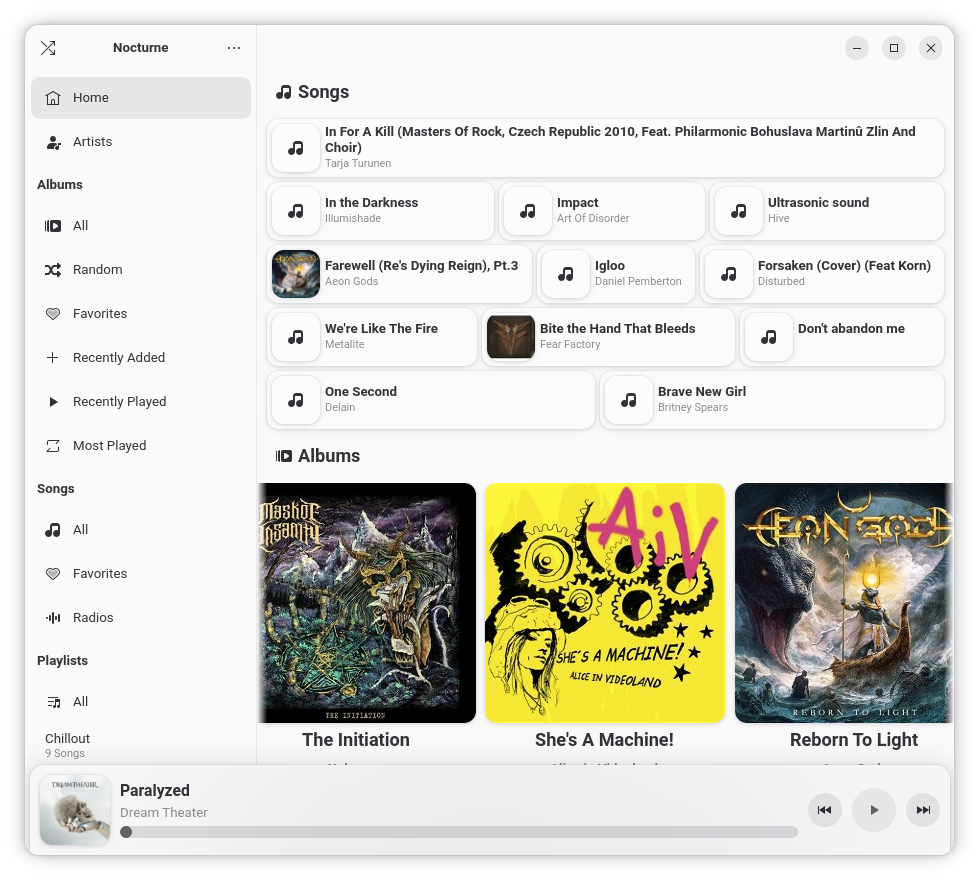The height and width of the screenshot is (880, 979).
Task: Click Home house icon in sidebar
Action: 53,97
